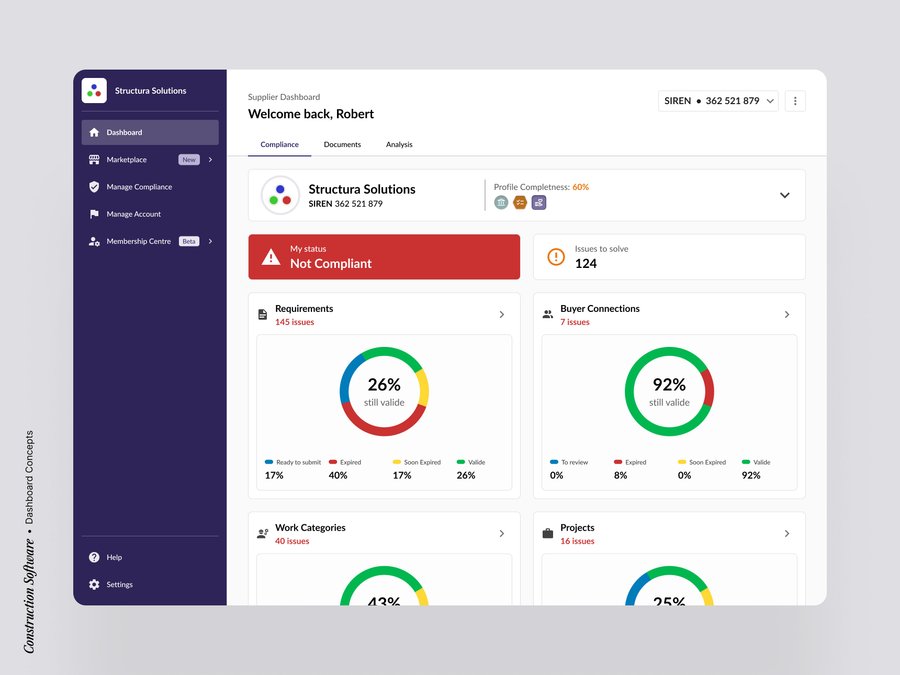Click the red Not Compliant status banner
The height and width of the screenshot is (675, 900).
click(x=384, y=257)
